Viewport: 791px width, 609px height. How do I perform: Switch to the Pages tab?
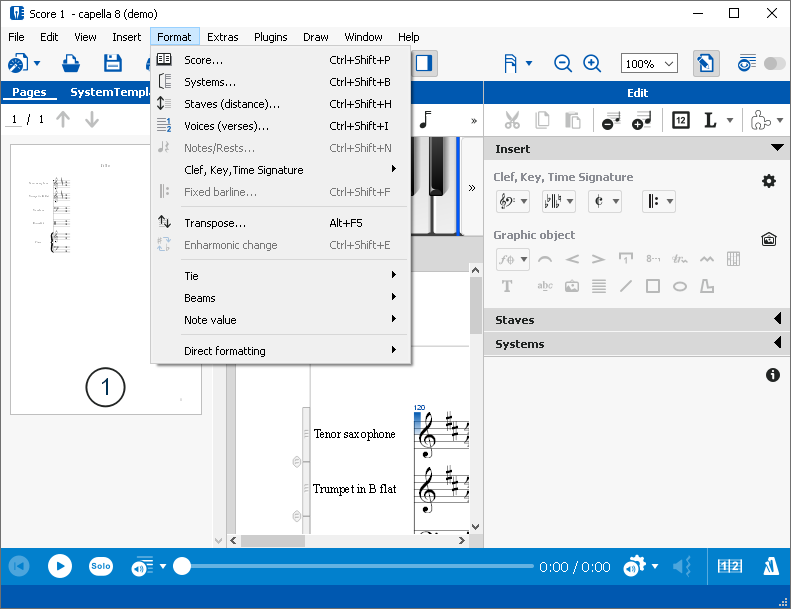(29, 92)
